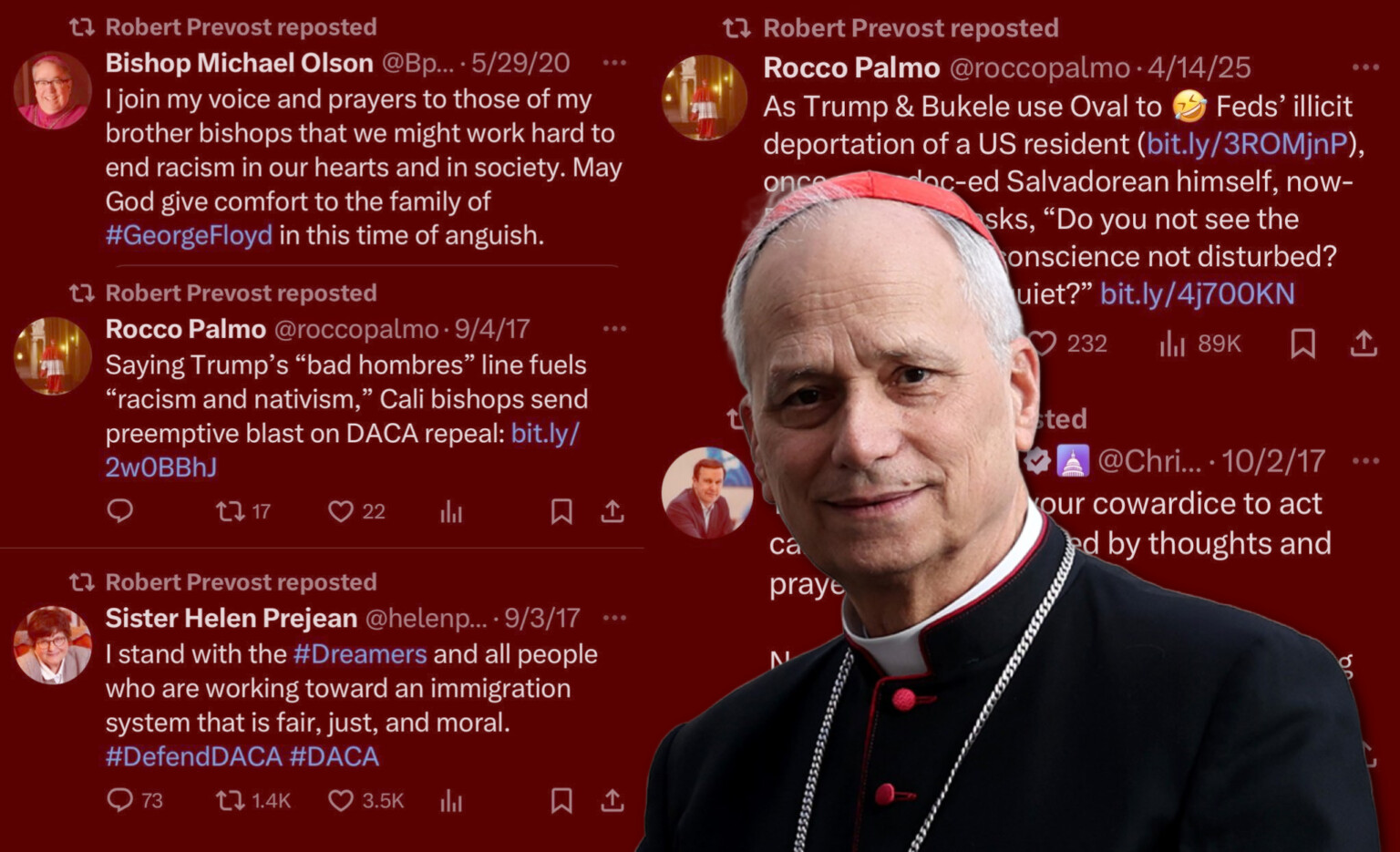
Task: Open more options on Bishop Michael Olson tweet
Action: tap(614, 63)
